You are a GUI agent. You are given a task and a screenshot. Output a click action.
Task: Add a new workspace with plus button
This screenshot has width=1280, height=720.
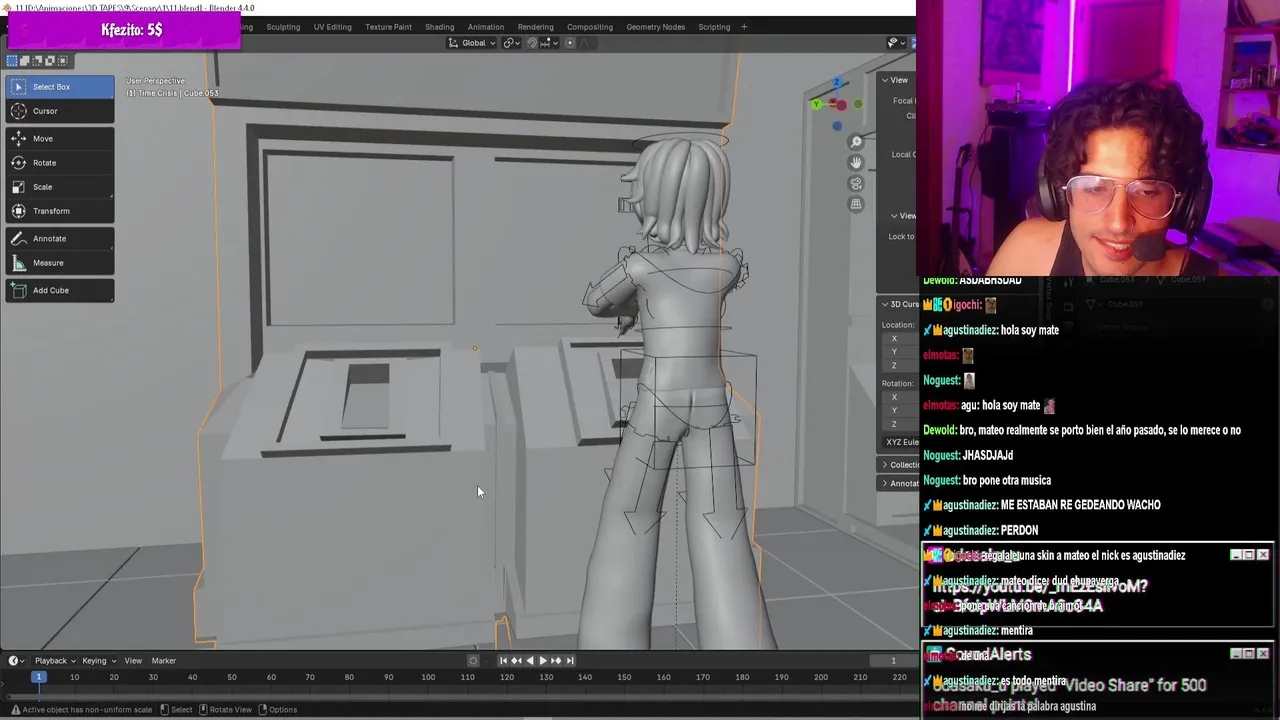tap(744, 27)
